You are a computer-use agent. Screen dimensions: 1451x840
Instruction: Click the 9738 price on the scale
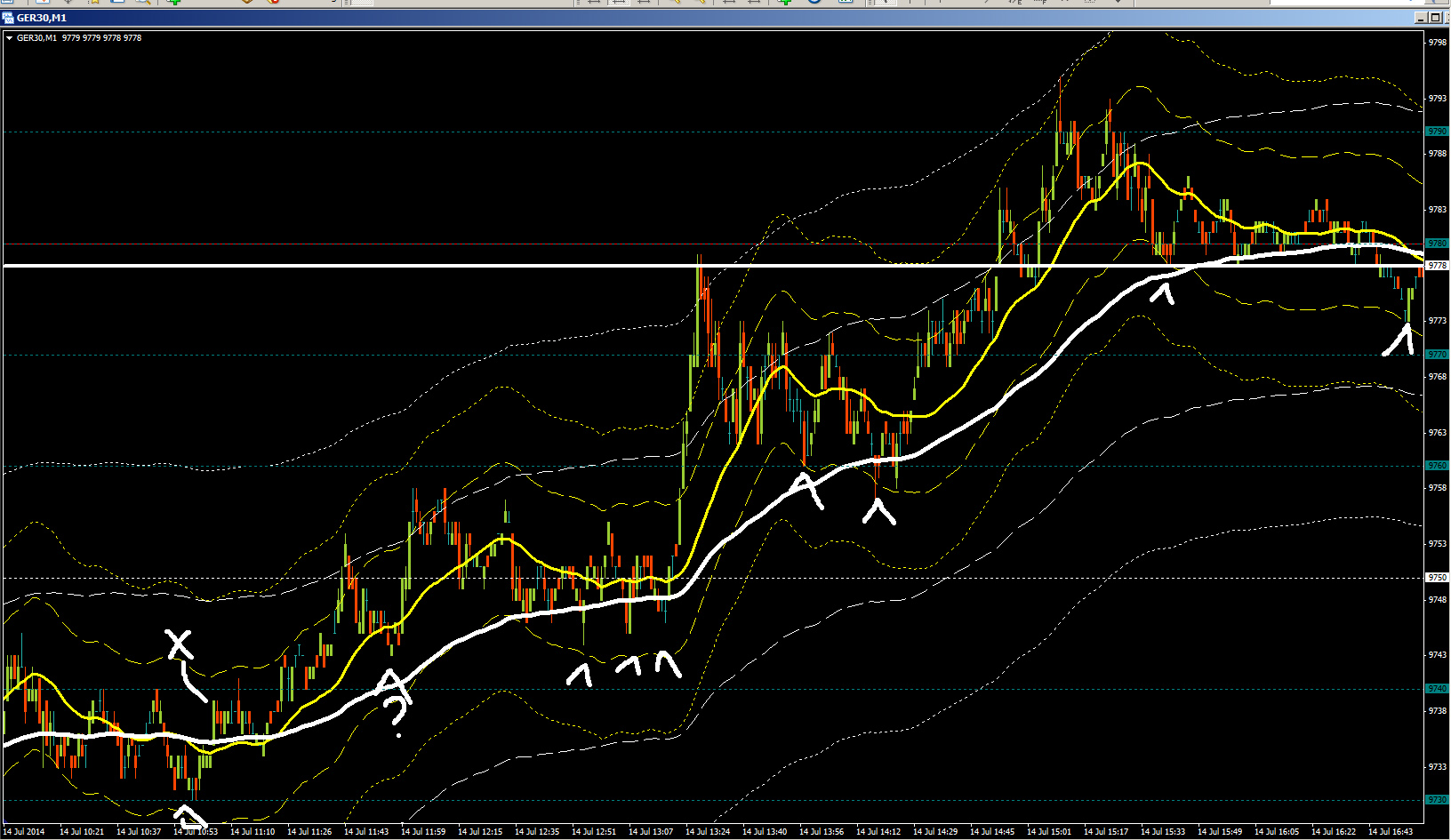tap(1437, 711)
